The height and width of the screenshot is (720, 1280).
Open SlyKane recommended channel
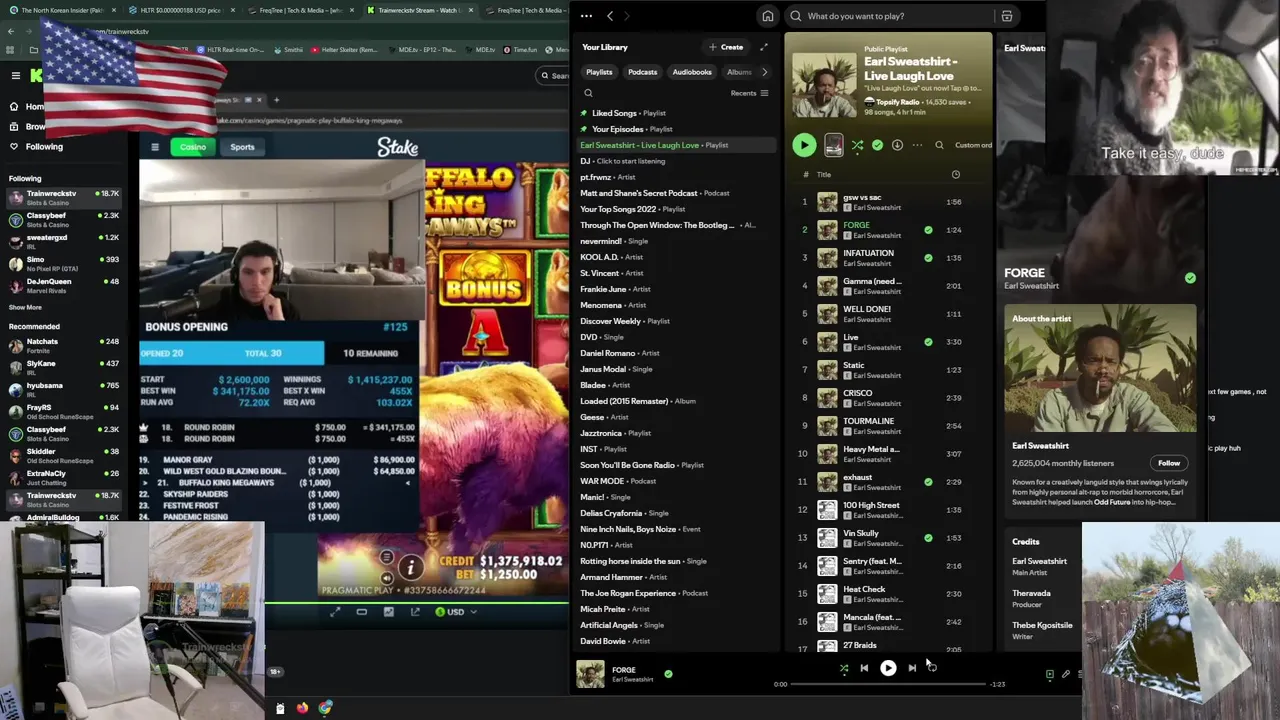click(x=62, y=367)
